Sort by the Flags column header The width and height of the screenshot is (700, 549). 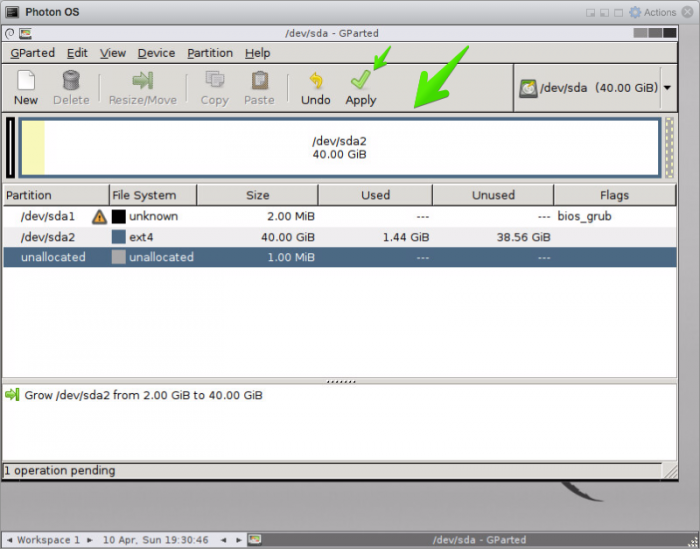615,195
